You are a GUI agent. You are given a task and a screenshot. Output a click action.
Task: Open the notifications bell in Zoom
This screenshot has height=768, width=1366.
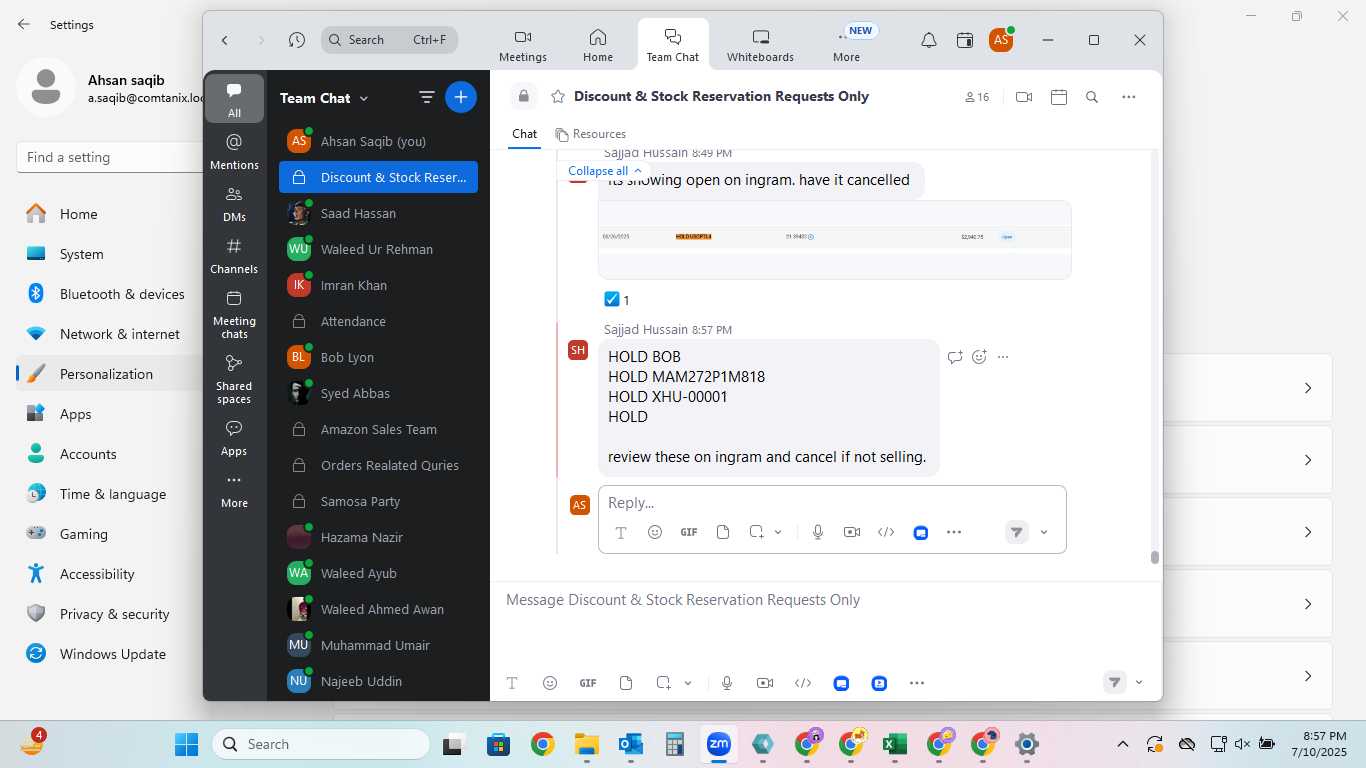(929, 40)
